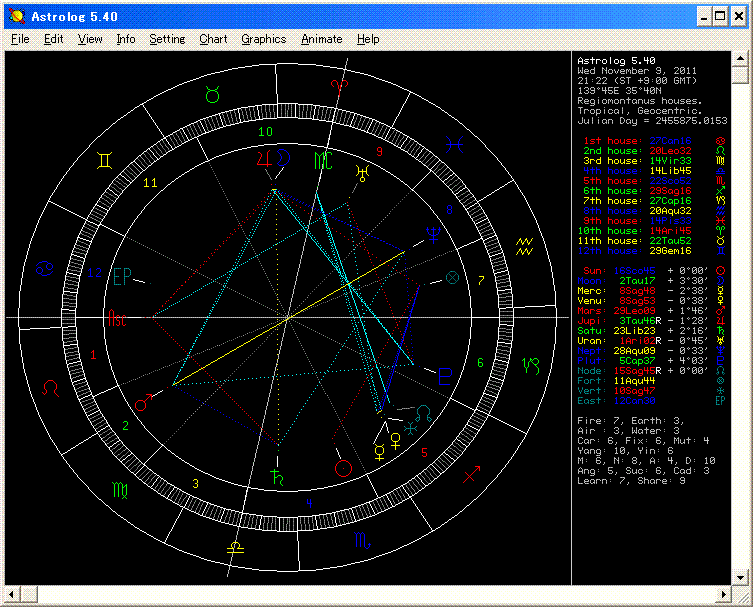Viewport: 753px width, 607px height.
Task: Click the house number 4 label
Action: click(309, 503)
